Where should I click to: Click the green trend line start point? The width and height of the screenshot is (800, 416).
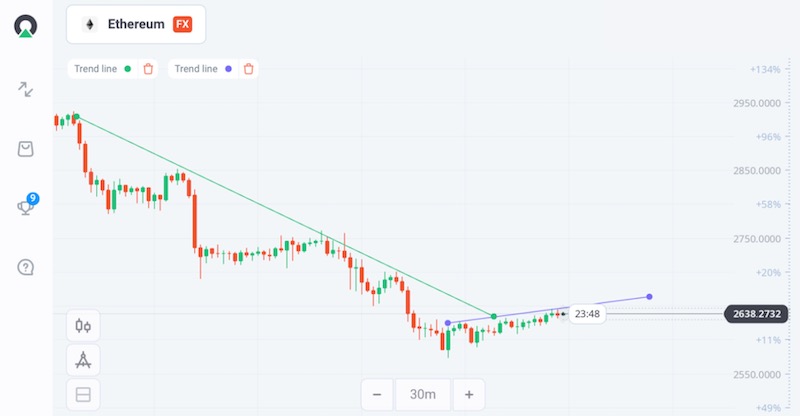tap(76, 117)
